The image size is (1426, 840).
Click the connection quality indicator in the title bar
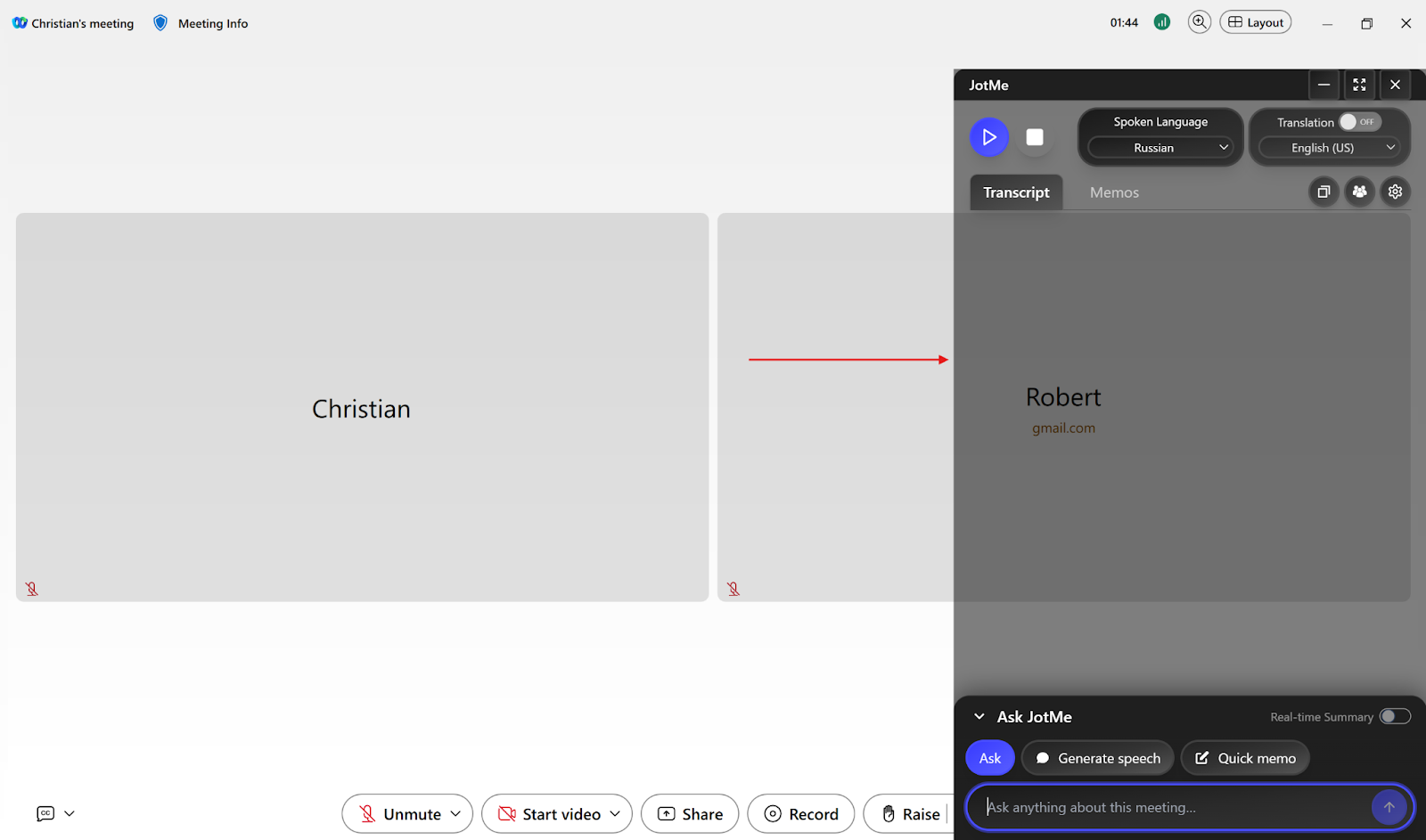pos(1161,21)
